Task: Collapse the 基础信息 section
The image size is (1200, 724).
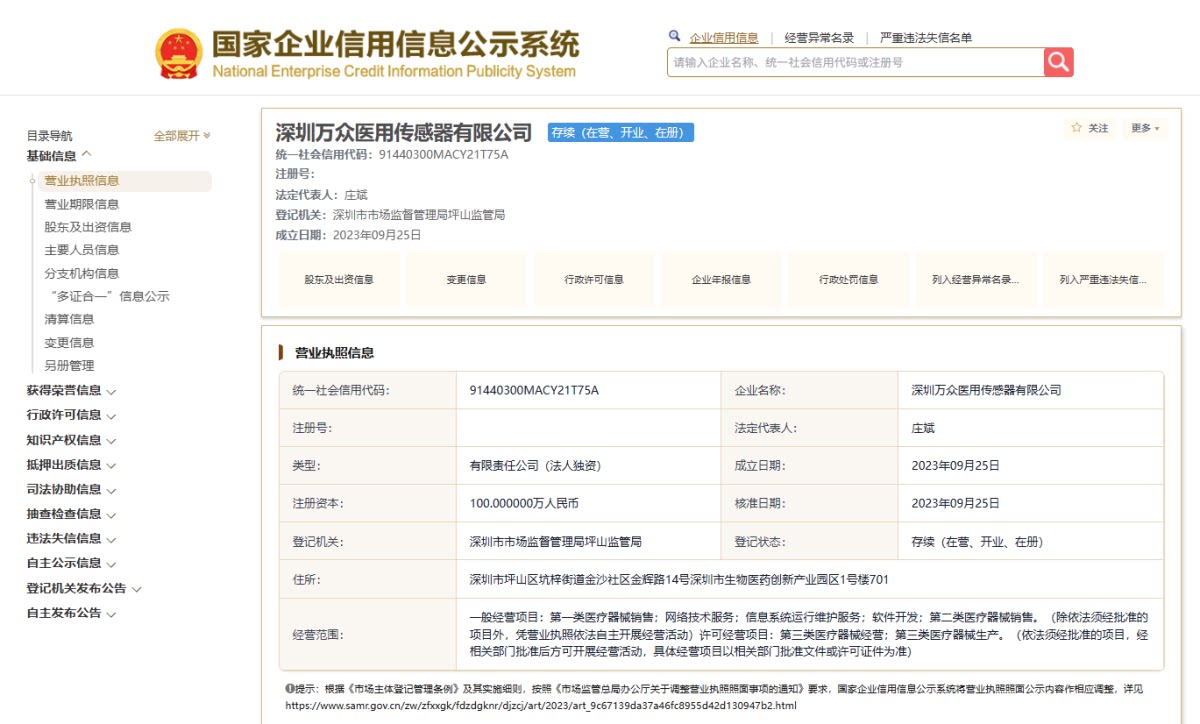Action: click(59, 156)
